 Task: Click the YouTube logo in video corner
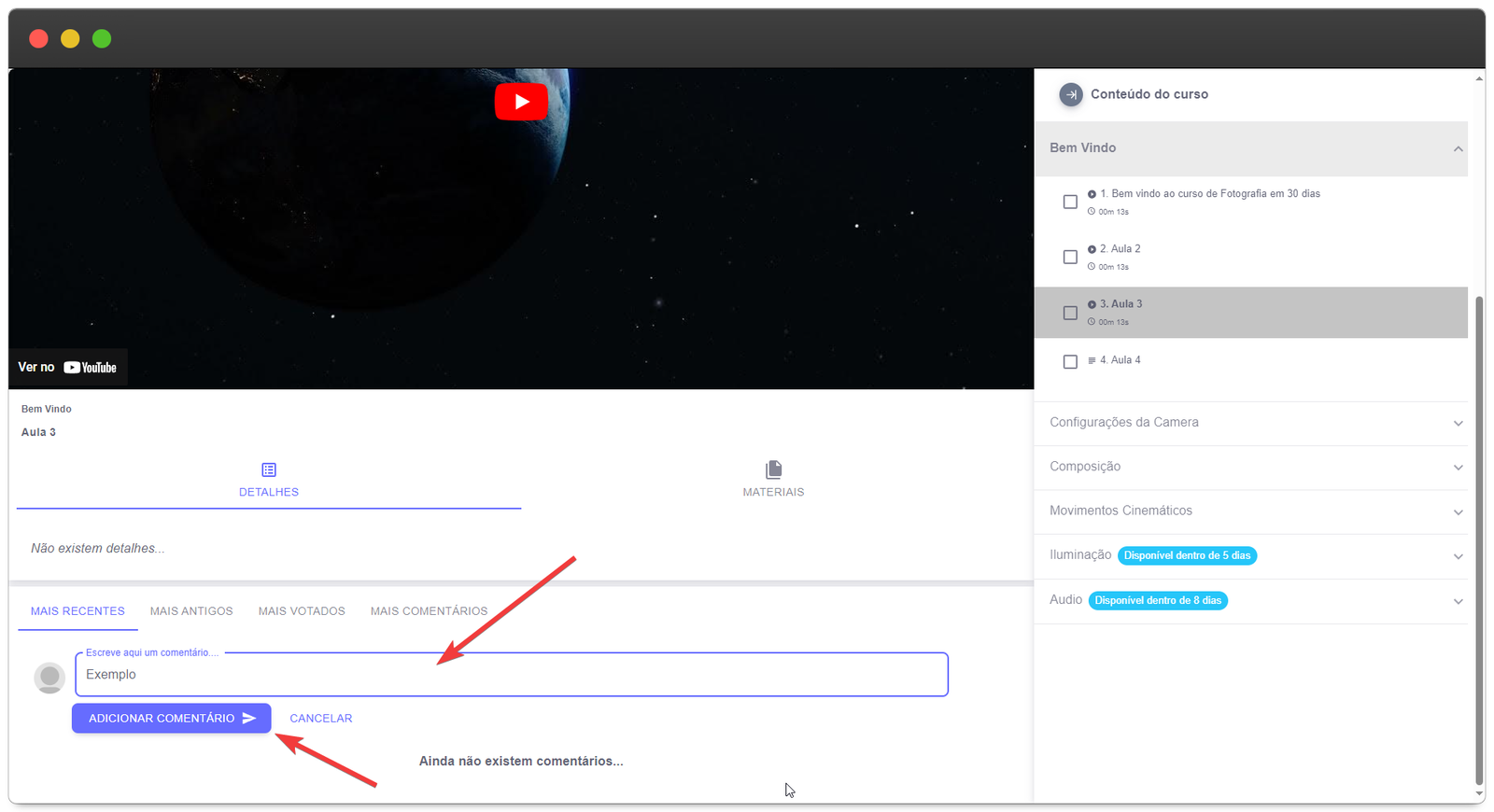90,368
